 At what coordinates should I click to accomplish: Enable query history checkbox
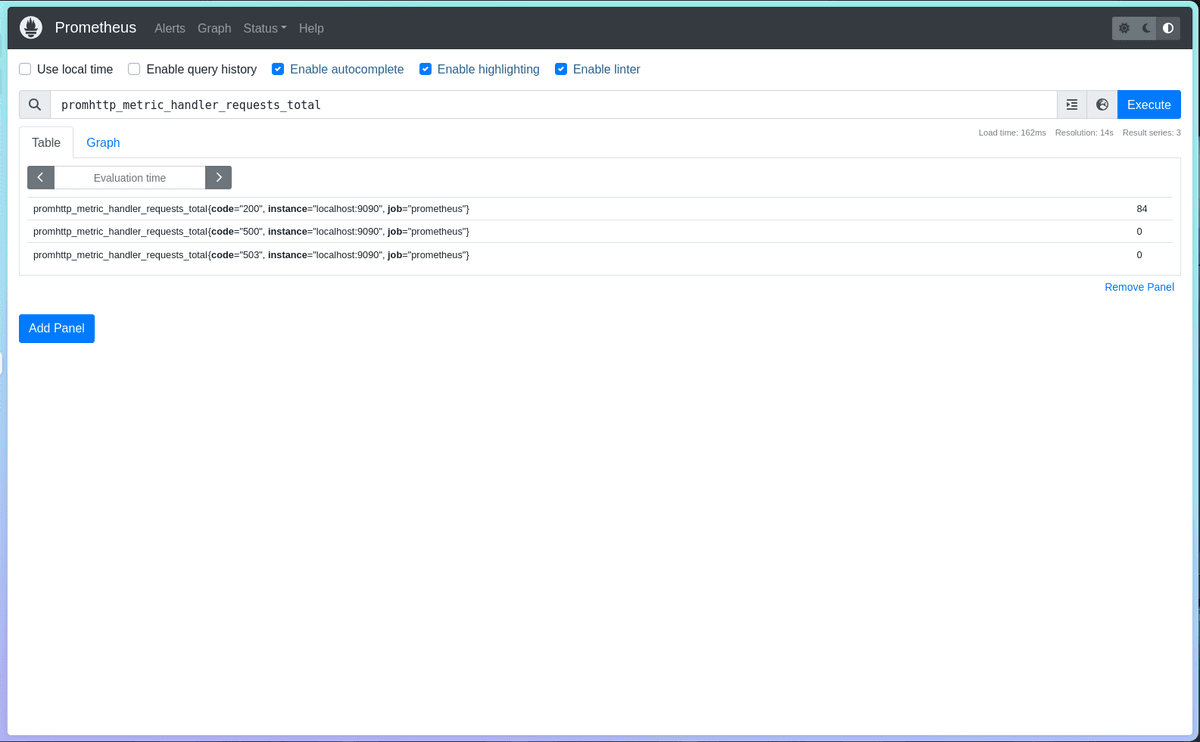click(134, 69)
